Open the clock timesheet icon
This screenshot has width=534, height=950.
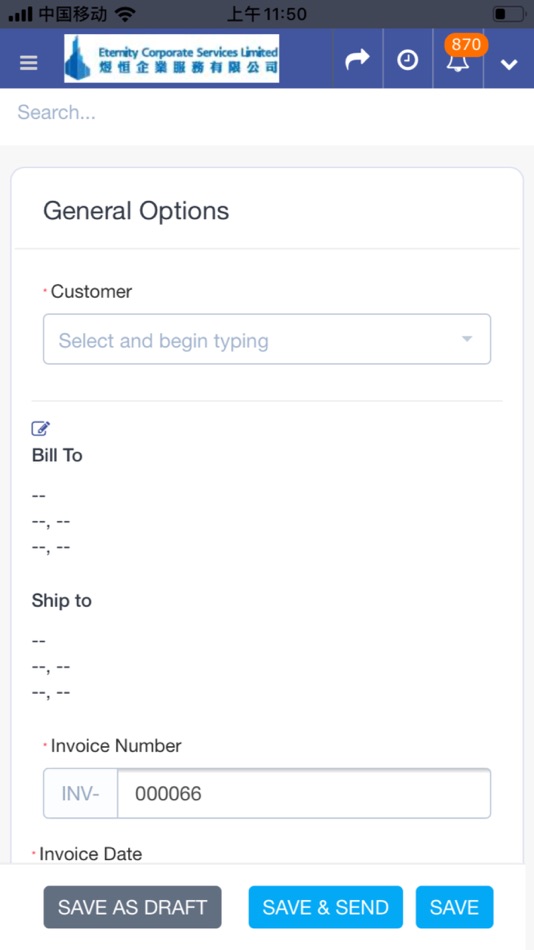coord(407,60)
